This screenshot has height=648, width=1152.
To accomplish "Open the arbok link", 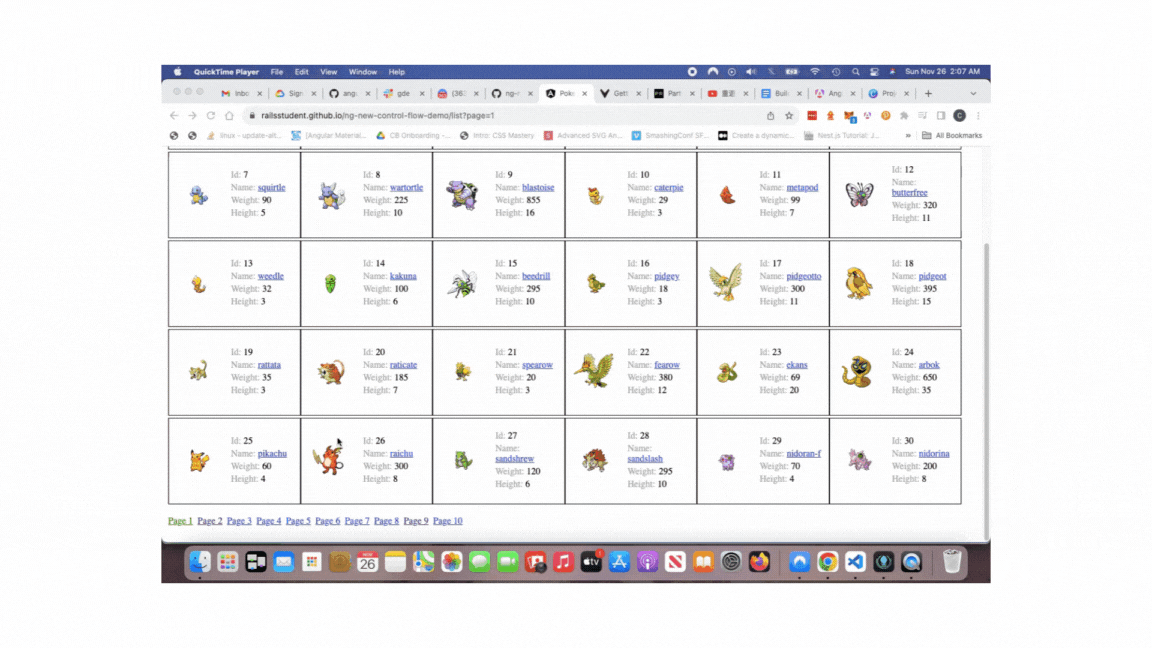I will [x=929, y=364].
